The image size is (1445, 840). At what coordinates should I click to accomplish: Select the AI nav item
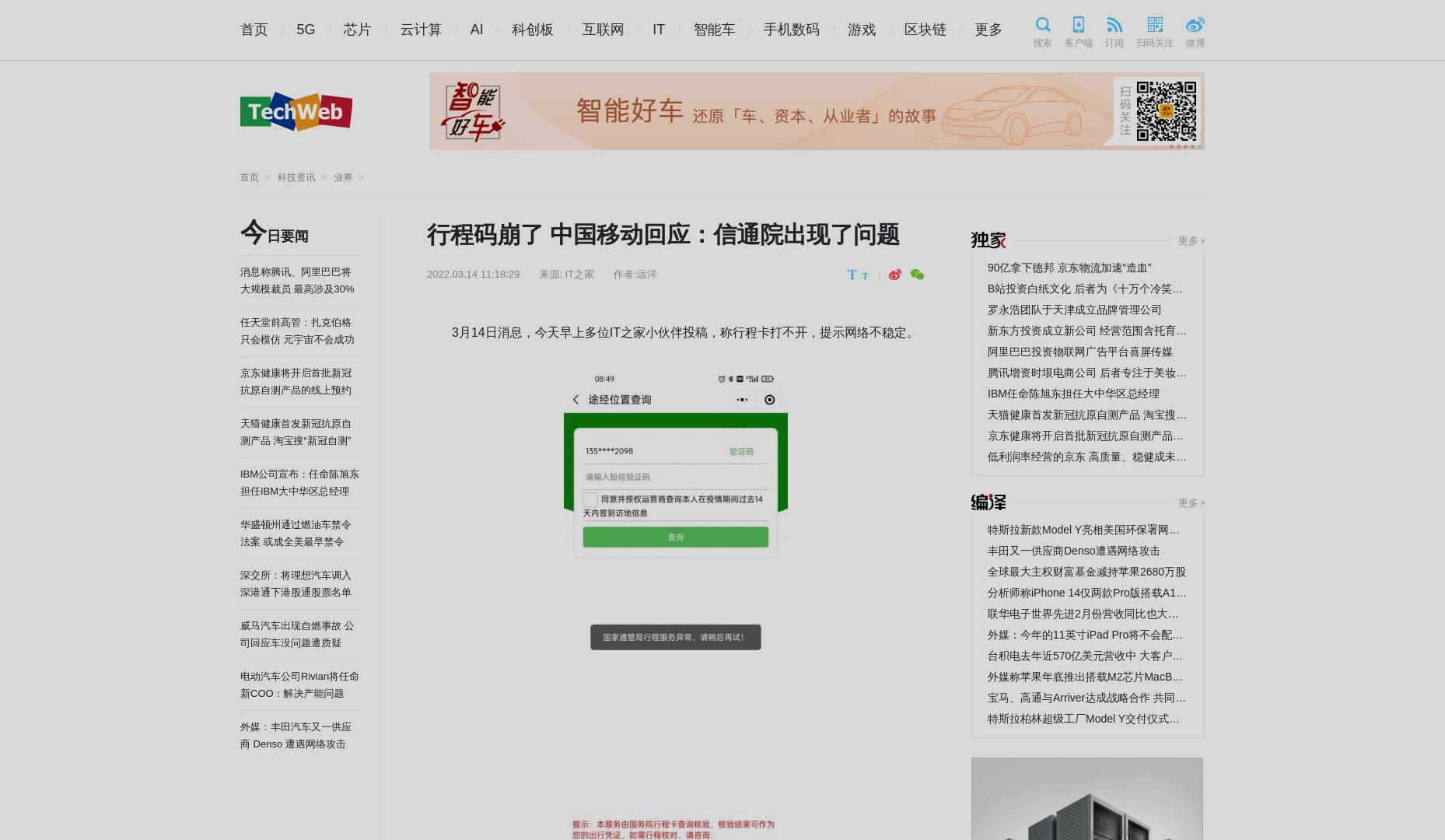click(x=477, y=30)
